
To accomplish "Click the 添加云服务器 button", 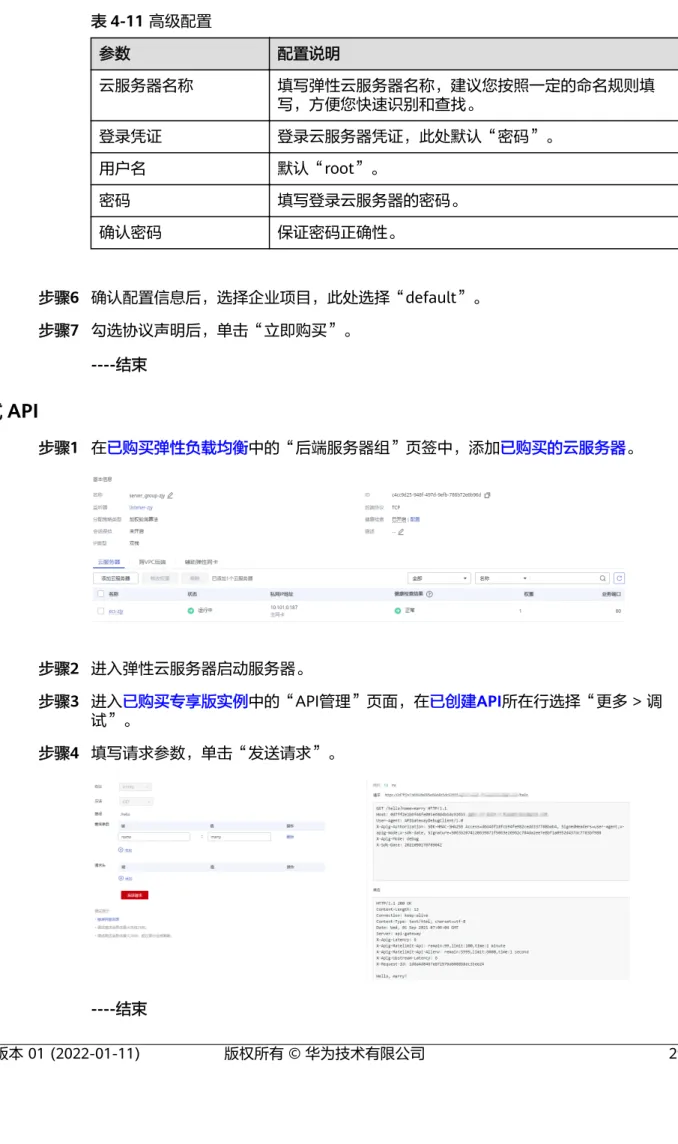I will coord(115,578).
